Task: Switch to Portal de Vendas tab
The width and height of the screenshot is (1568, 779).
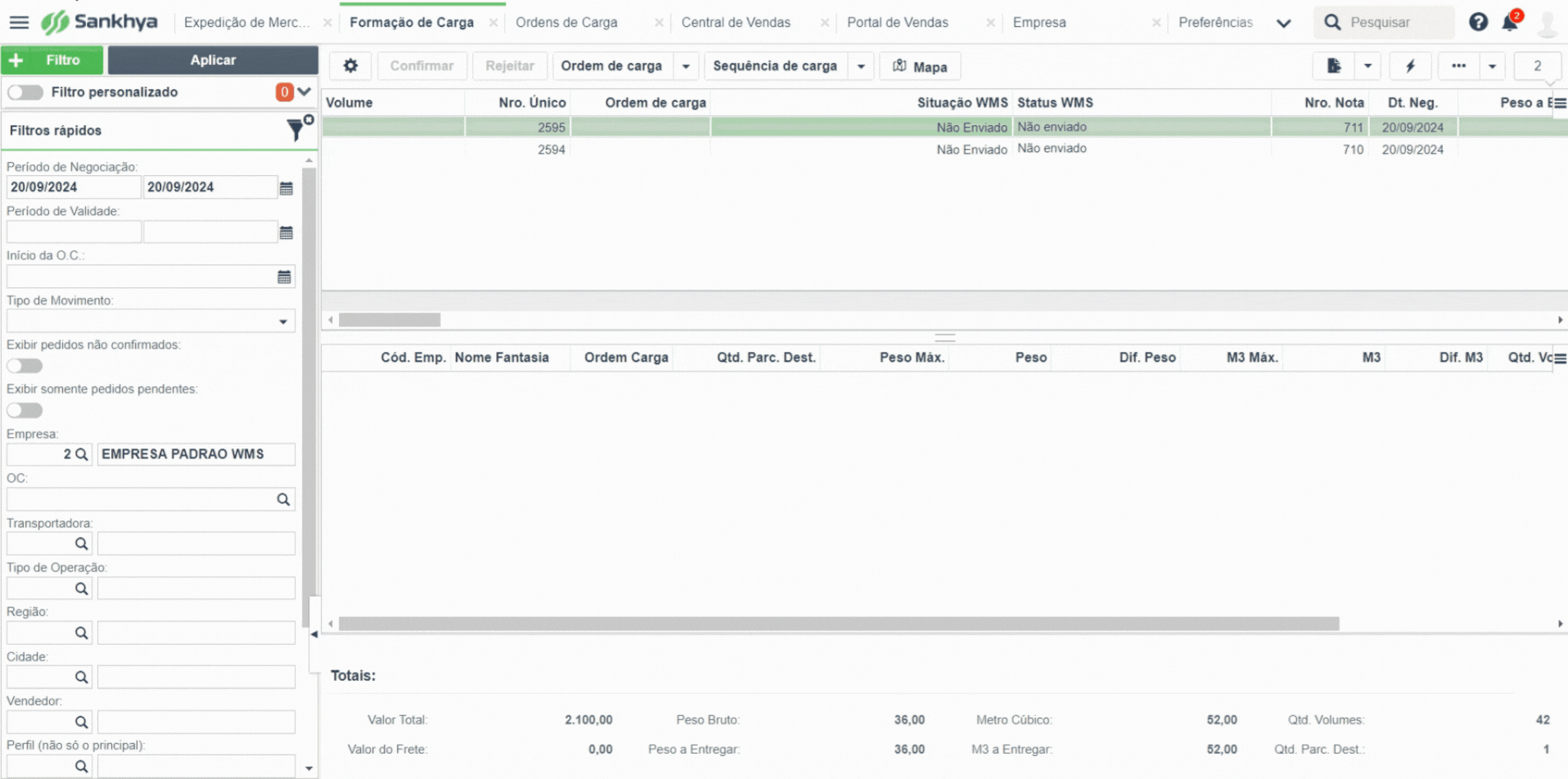Action: pyautogui.click(x=898, y=22)
